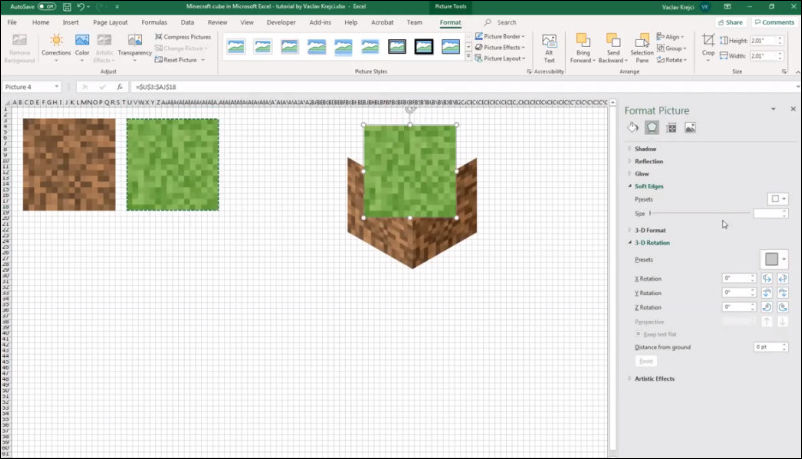Switch to the Formulas tab
802x459 pixels.
point(154,23)
